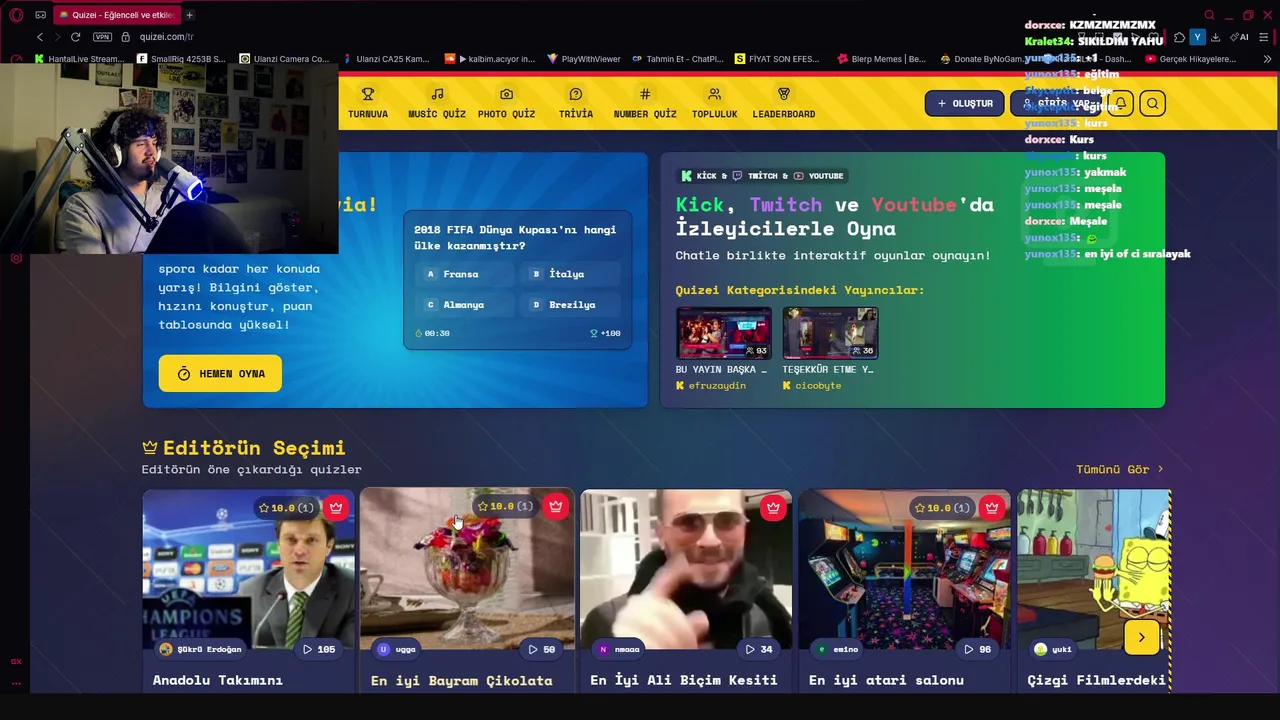This screenshot has width=1280, height=720.
Task: Click the Giriş Yap login button
Action: [1055, 103]
